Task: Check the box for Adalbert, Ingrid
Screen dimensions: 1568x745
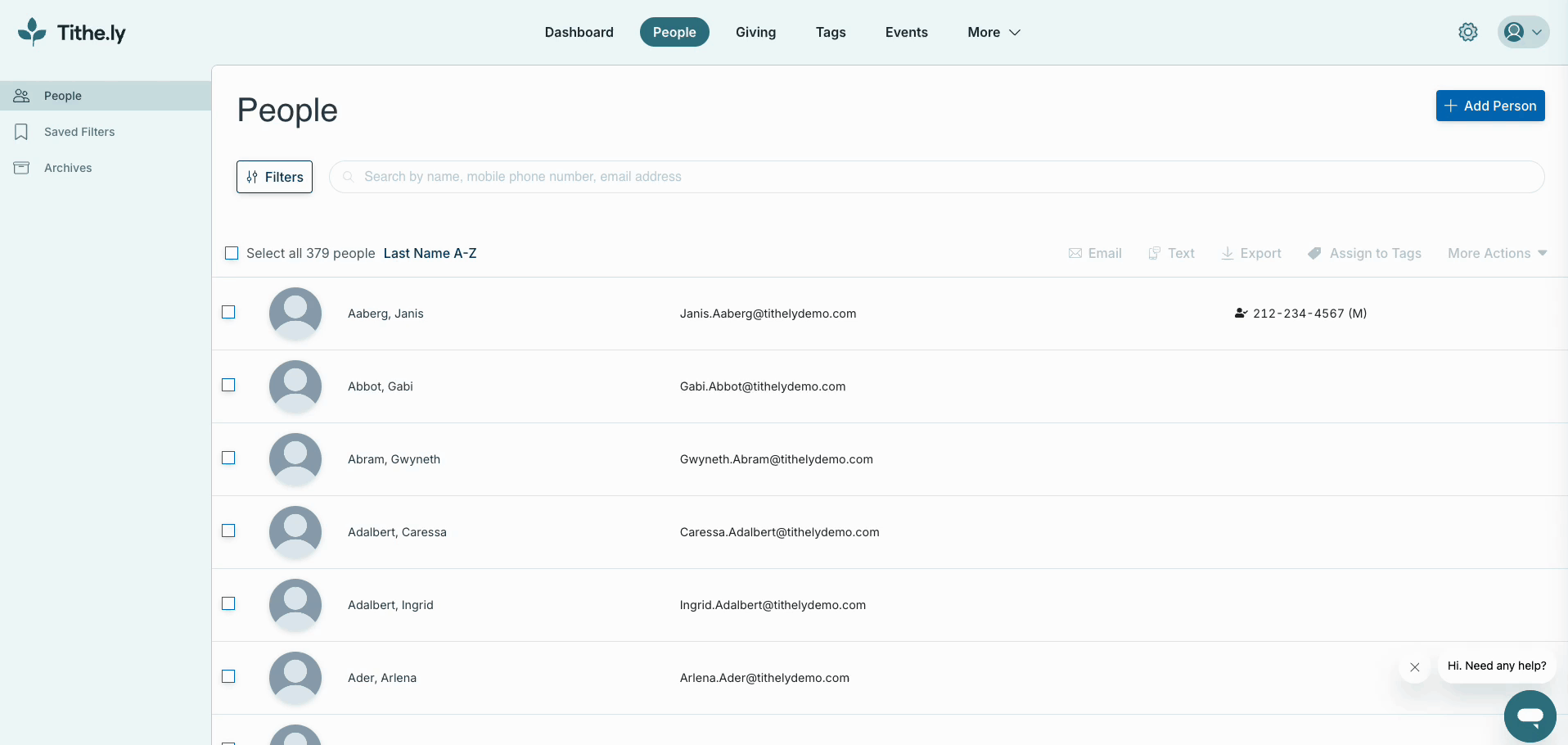Action: pos(228,603)
